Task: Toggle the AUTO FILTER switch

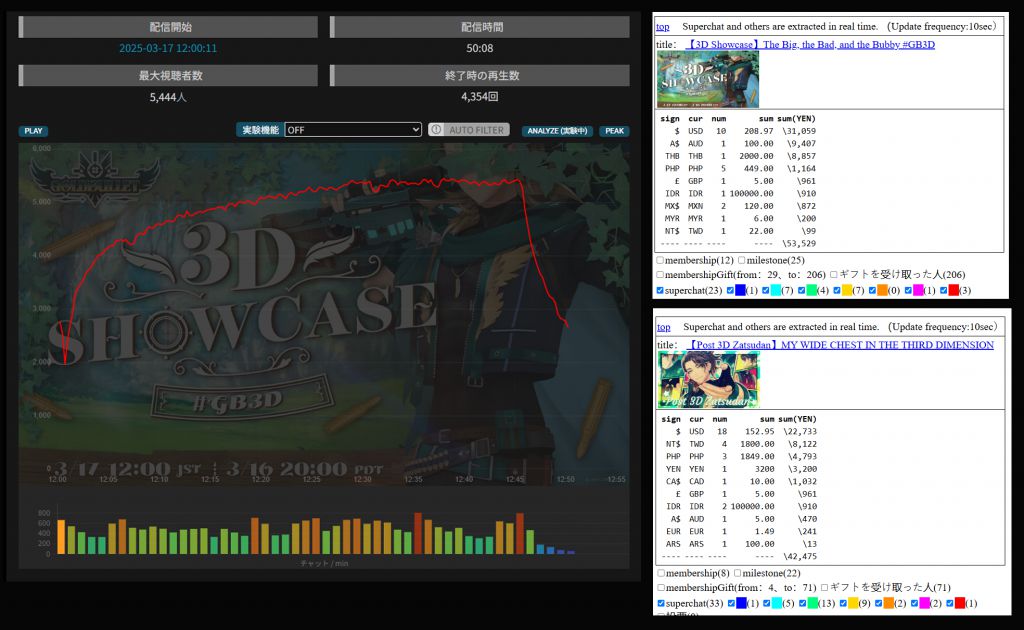Action: tap(468, 130)
